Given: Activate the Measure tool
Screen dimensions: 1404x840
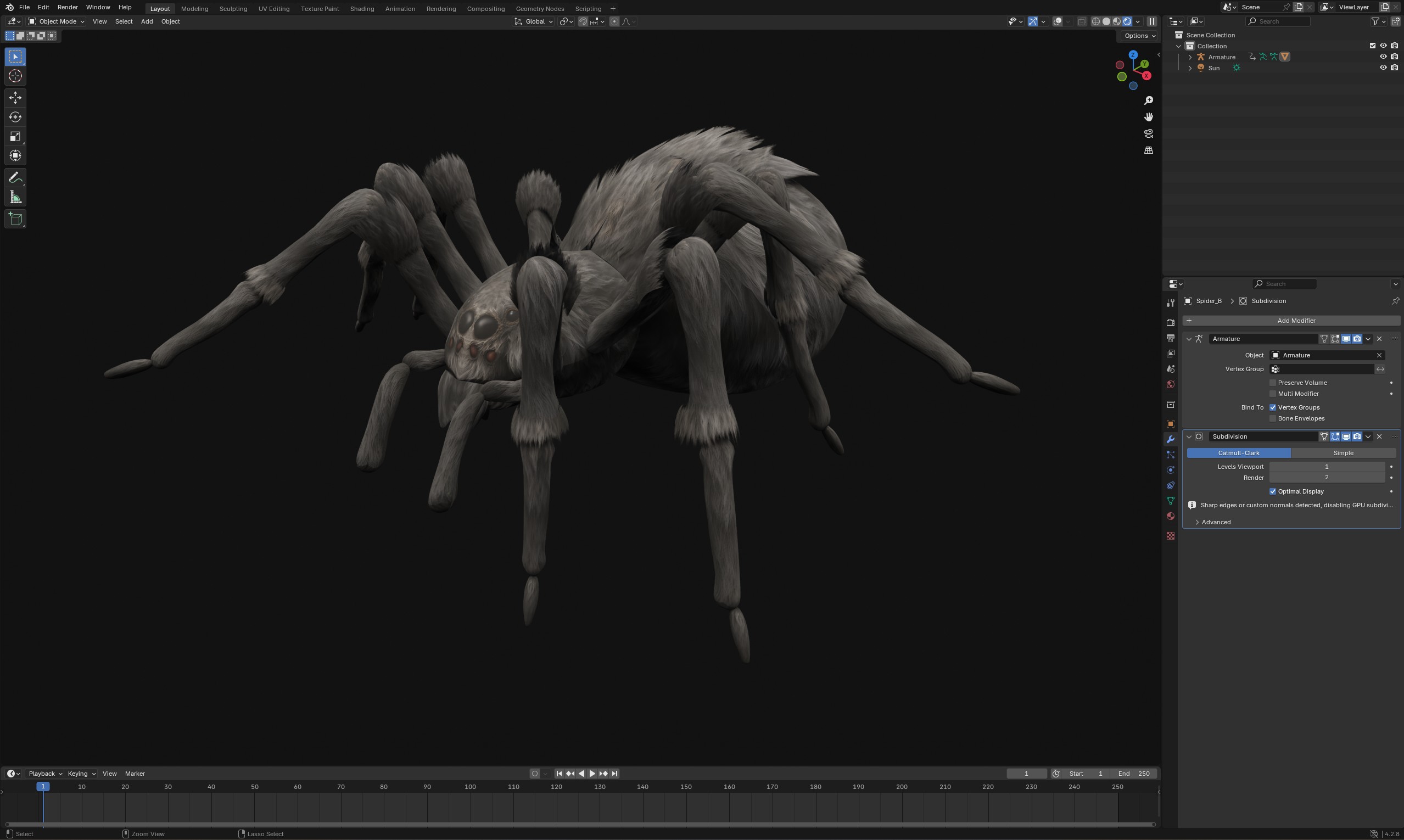Looking at the screenshot, I should [x=15, y=197].
